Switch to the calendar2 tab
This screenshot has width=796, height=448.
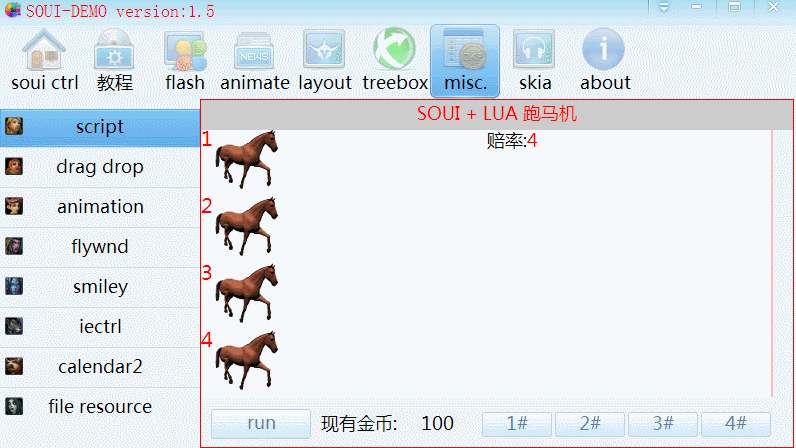(100, 367)
